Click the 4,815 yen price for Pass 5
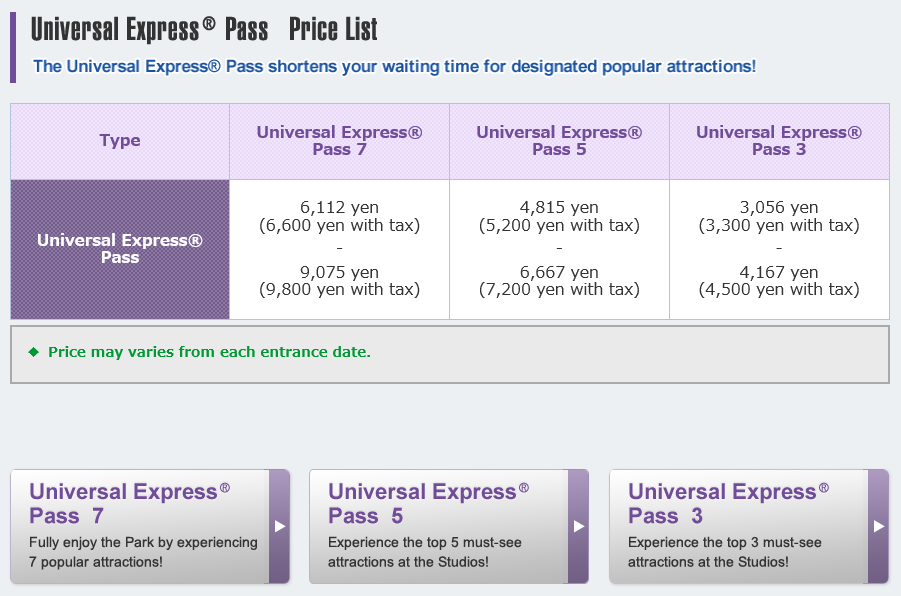The width and height of the screenshot is (901, 596). tap(559, 207)
